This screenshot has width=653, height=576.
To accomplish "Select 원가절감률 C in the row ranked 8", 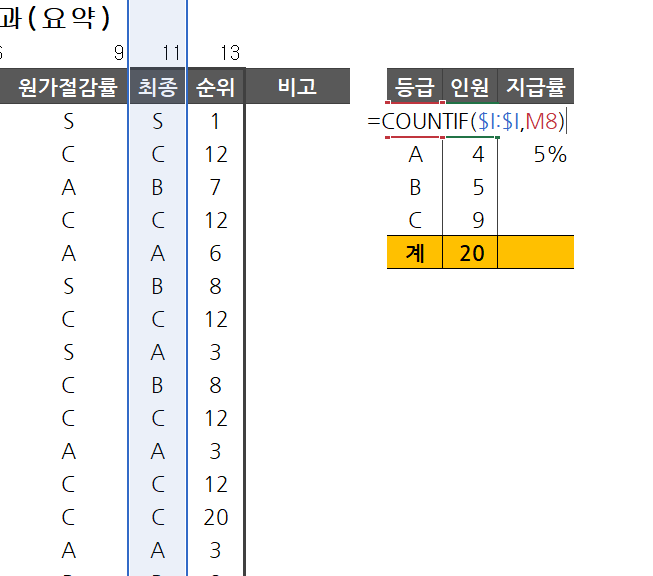I will coord(69,385).
